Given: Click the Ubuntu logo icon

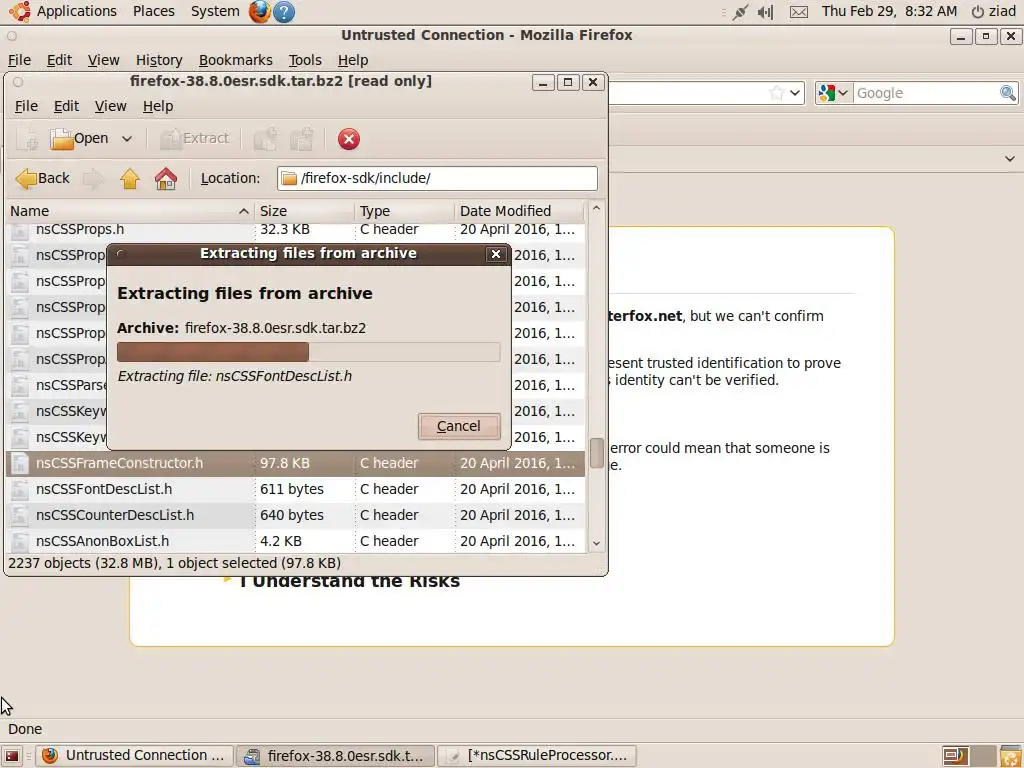Looking at the screenshot, I should [20, 11].
